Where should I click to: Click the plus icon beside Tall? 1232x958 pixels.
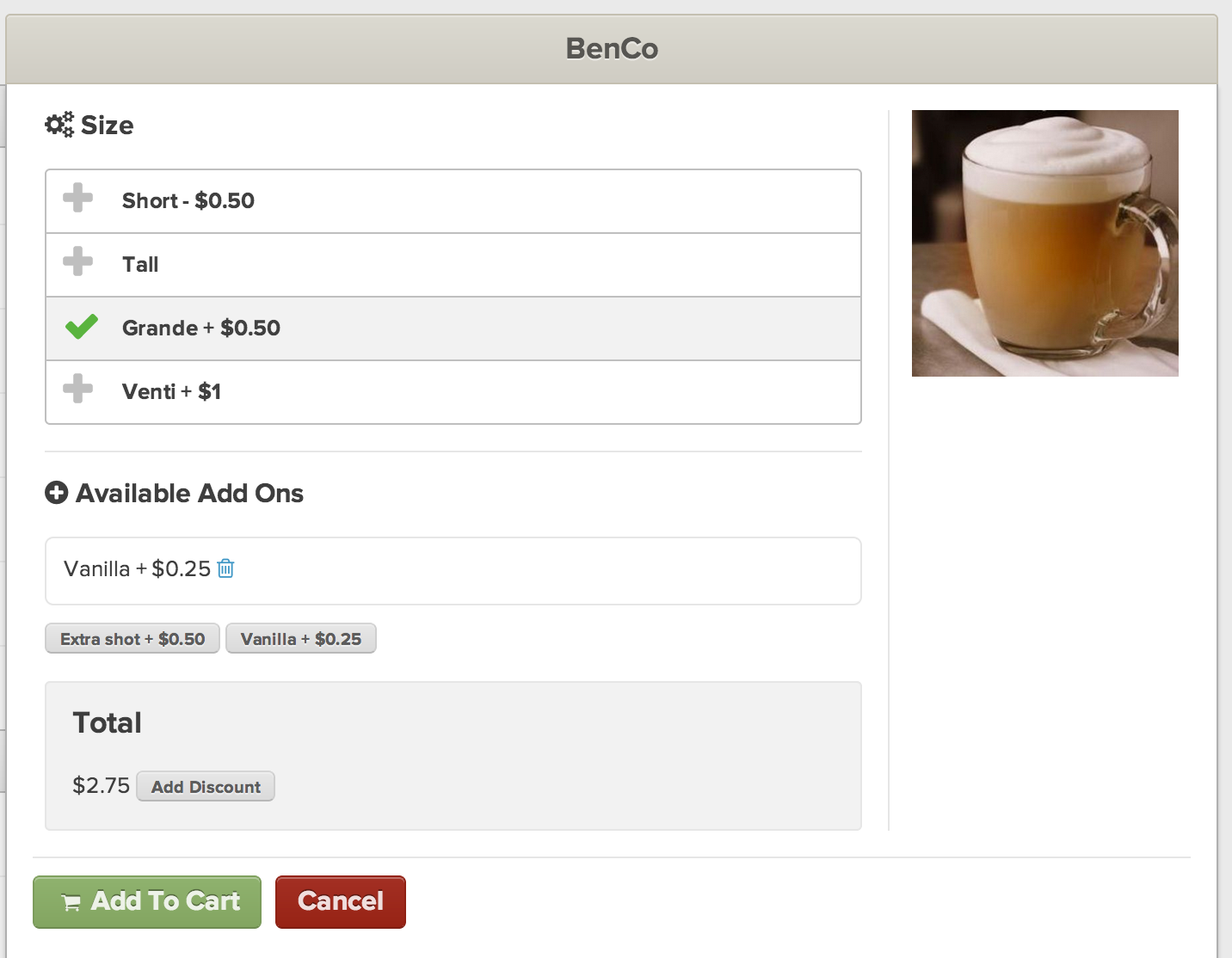(x=77, y=261)
